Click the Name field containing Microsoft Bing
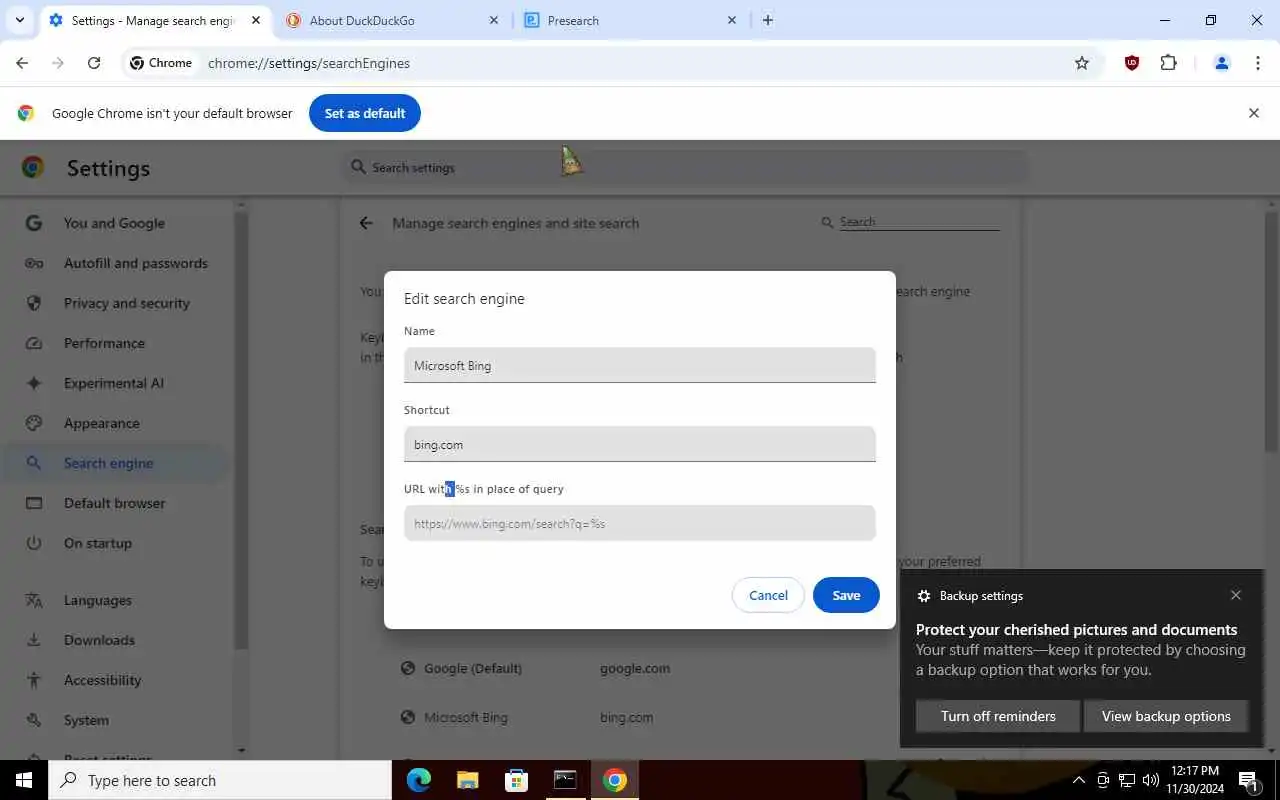This screenshot has height=800, width=1280. (640, 365)
